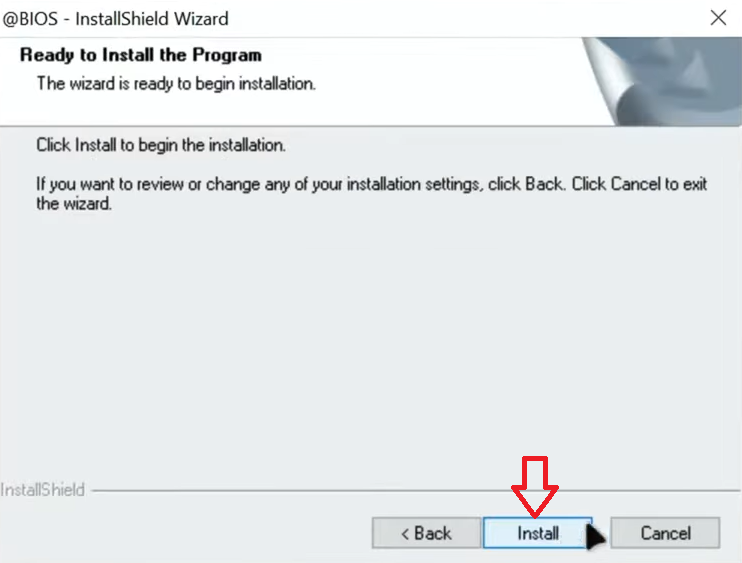The image size is (742, 563).
Task: Click the 'Ready to Install the Program' heading
Action: 141,55
